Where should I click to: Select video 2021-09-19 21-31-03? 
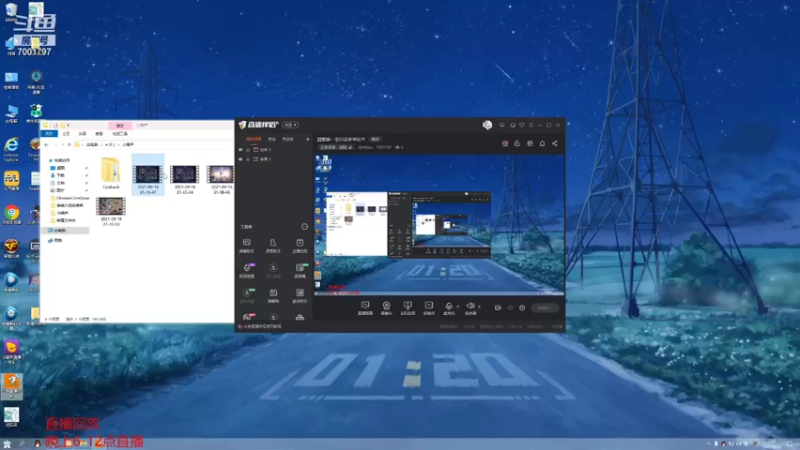111,212
